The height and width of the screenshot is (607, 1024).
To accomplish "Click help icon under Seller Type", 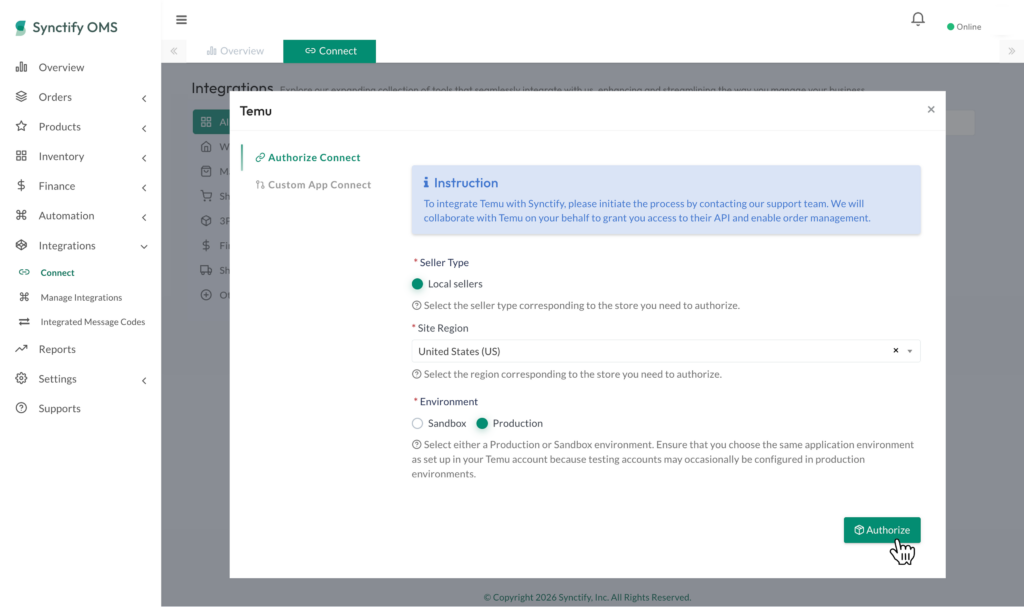I will pos(416,305).
